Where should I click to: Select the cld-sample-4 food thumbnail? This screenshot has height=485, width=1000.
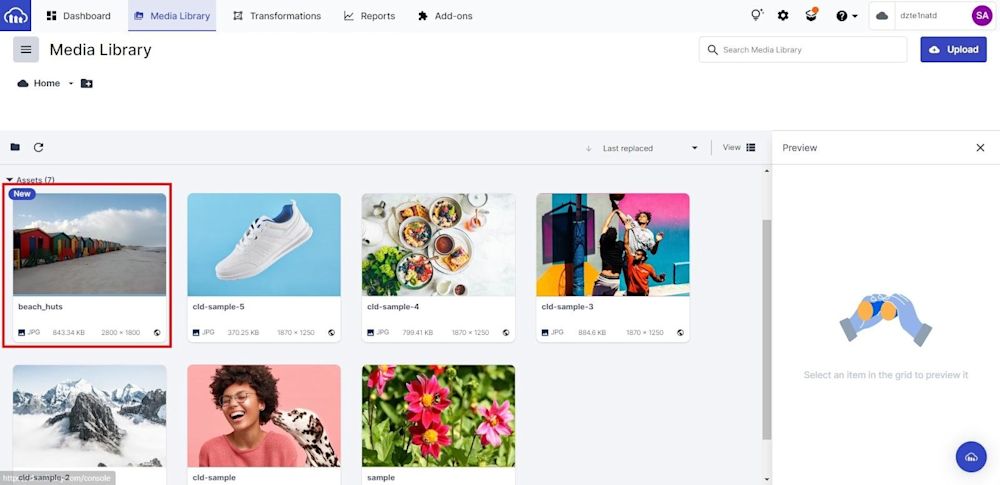[438, 244]
